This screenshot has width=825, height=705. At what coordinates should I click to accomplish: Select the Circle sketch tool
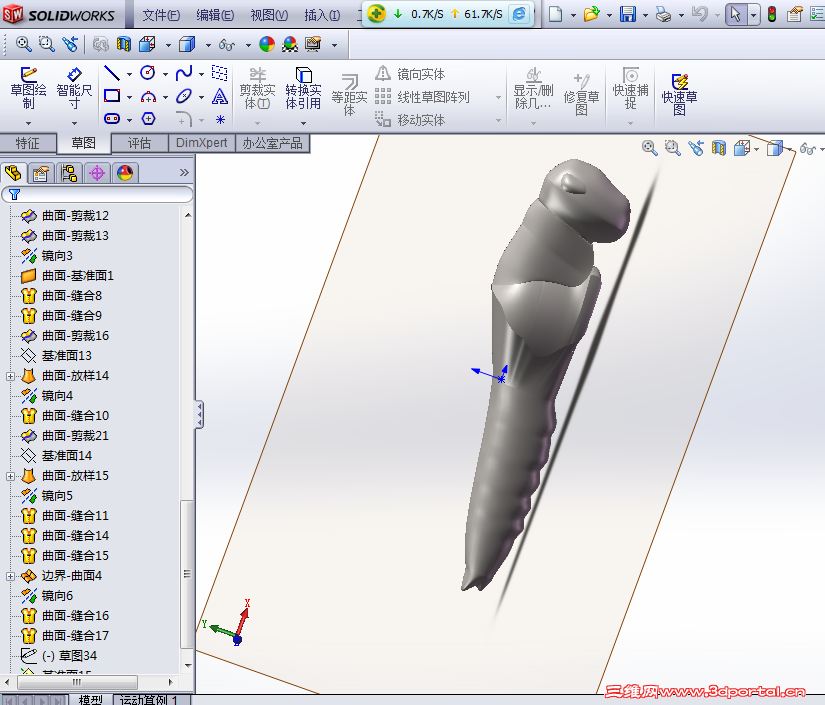149,73
